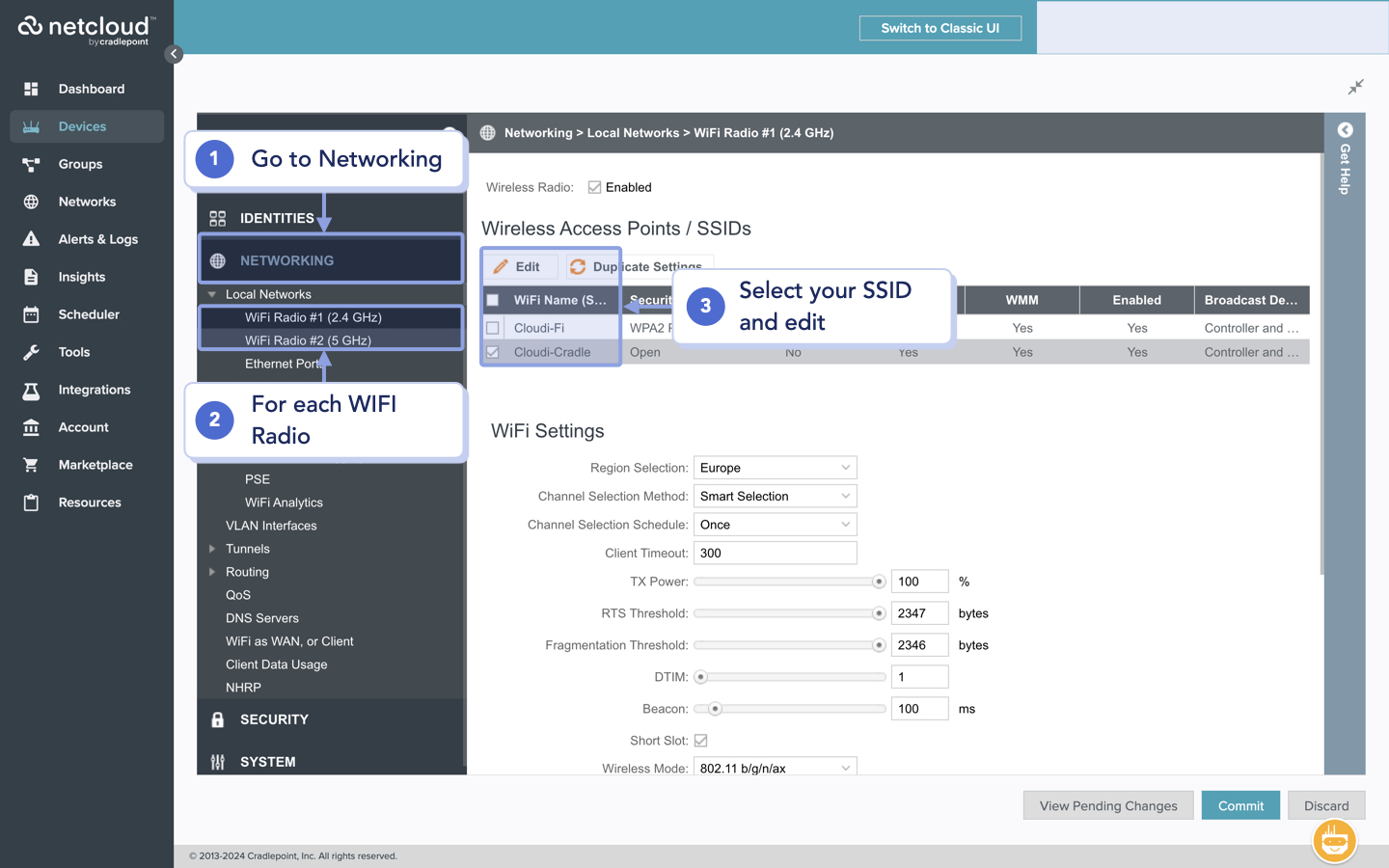
Task: Check the Cloudi-Fi SSID row checkbox
Action: pos(493,328)
